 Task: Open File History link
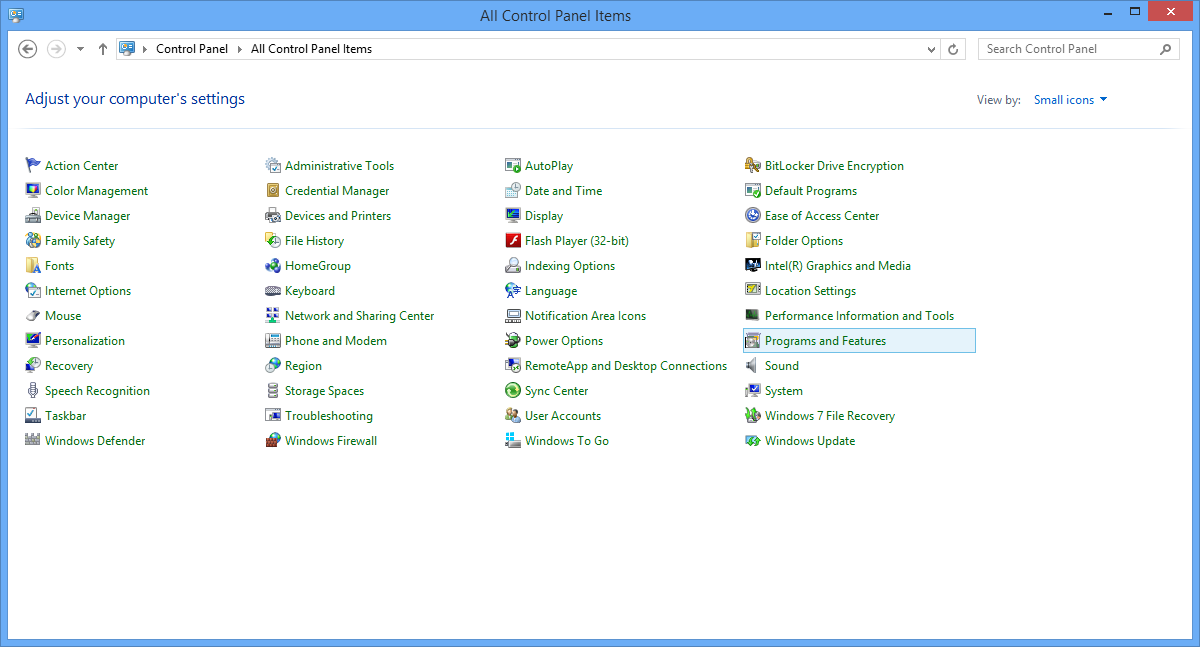pyautogui.click(x=314, y=241)
